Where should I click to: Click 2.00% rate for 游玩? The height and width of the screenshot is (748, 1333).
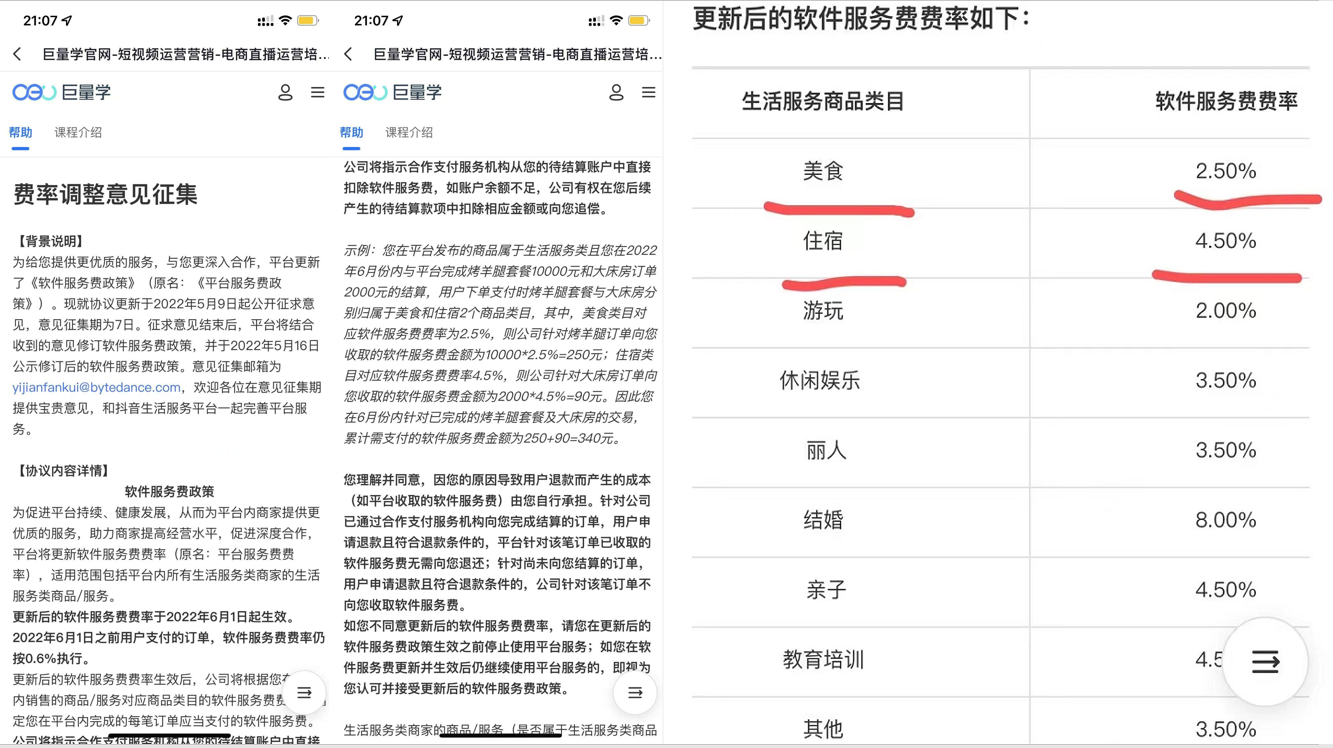tap(1226, 311)
